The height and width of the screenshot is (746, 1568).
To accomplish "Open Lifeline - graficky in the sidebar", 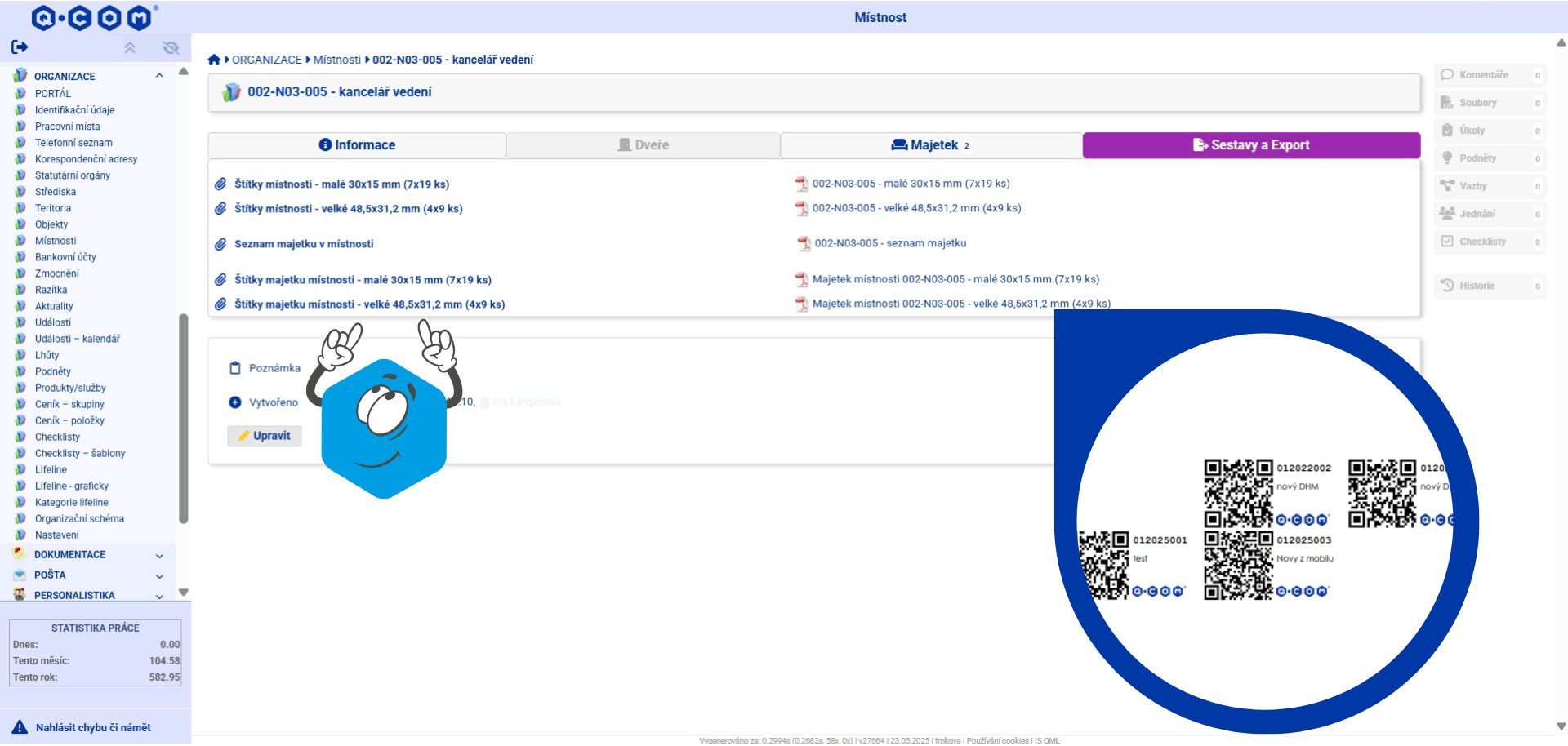I will [x=72, y=486].
